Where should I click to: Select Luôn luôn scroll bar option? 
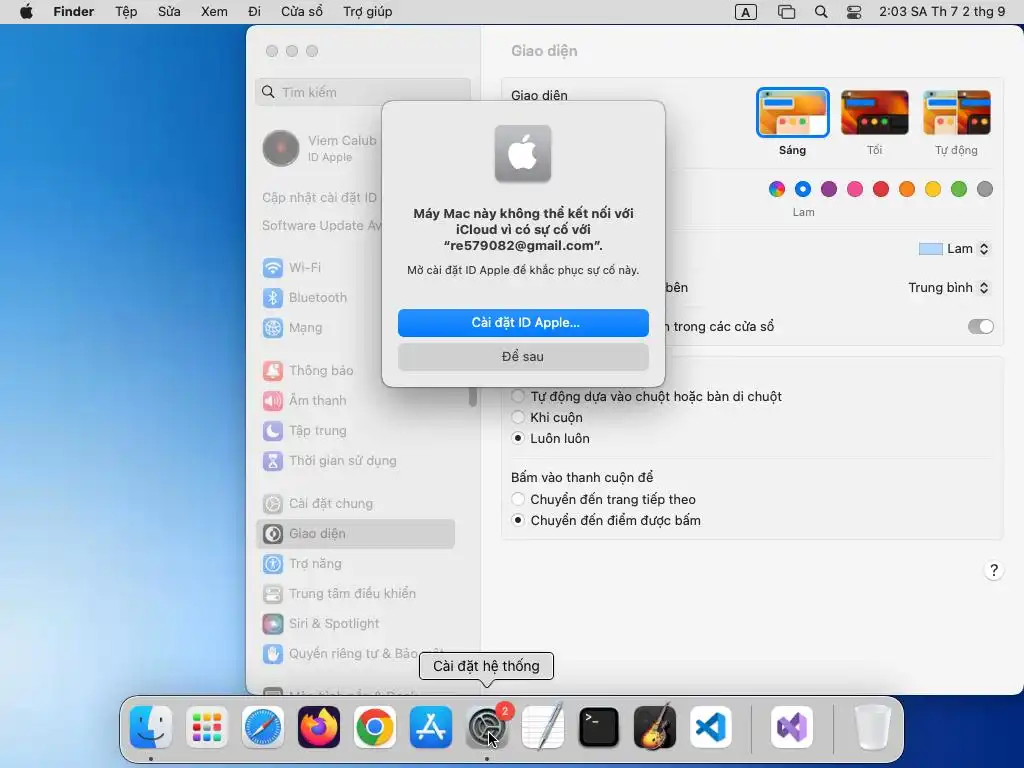pyautogui.click(x=518, y=438)
